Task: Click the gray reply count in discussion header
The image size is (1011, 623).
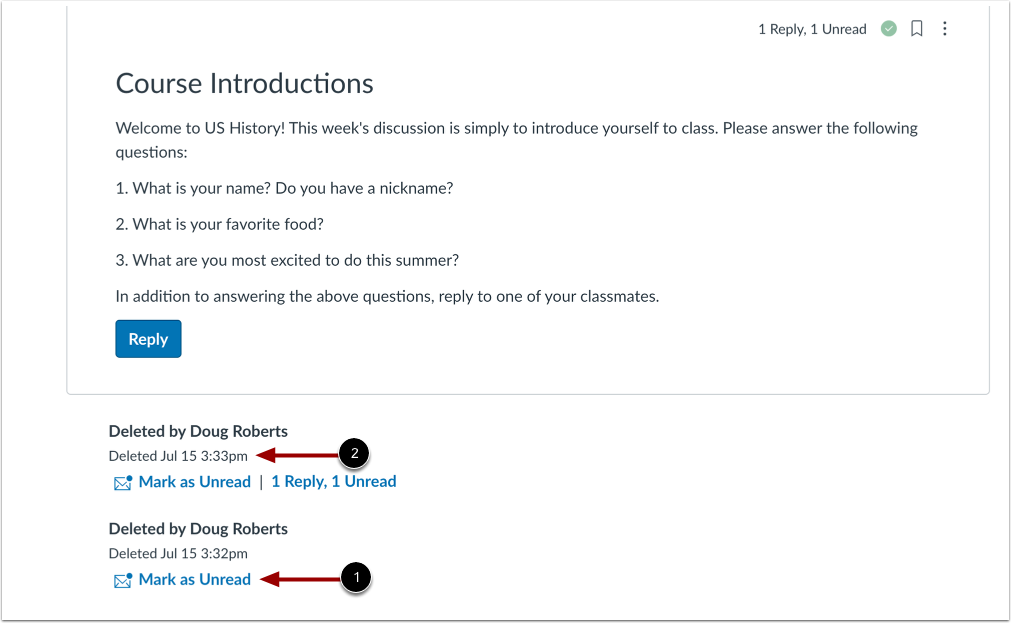Action: 811,29
